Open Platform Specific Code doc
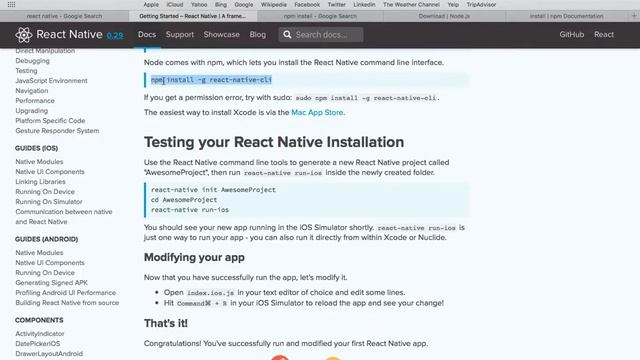Screen dimensions: 640x360 coord(50,121)
